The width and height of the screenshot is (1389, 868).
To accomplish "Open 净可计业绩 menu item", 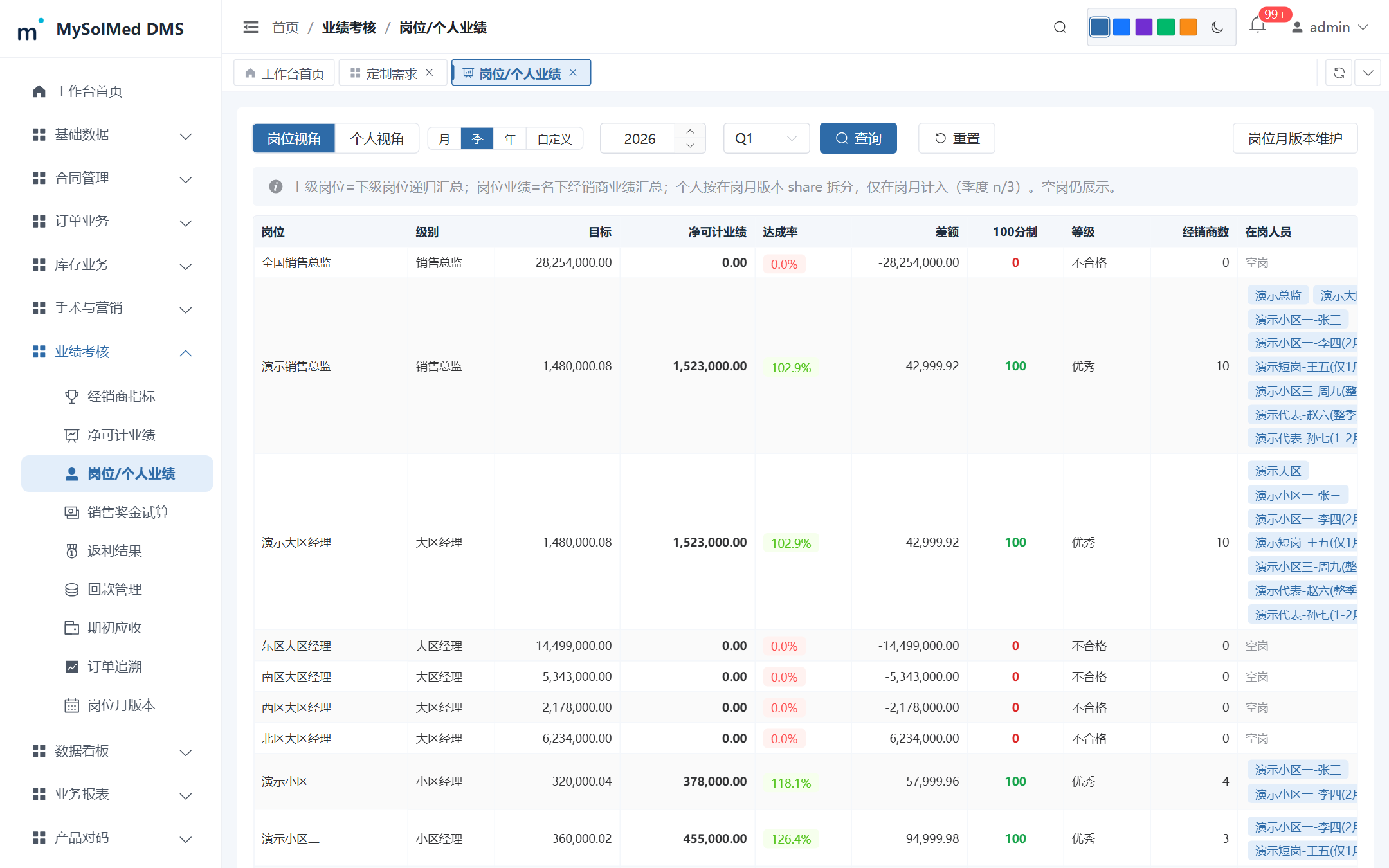I will 117,435.
